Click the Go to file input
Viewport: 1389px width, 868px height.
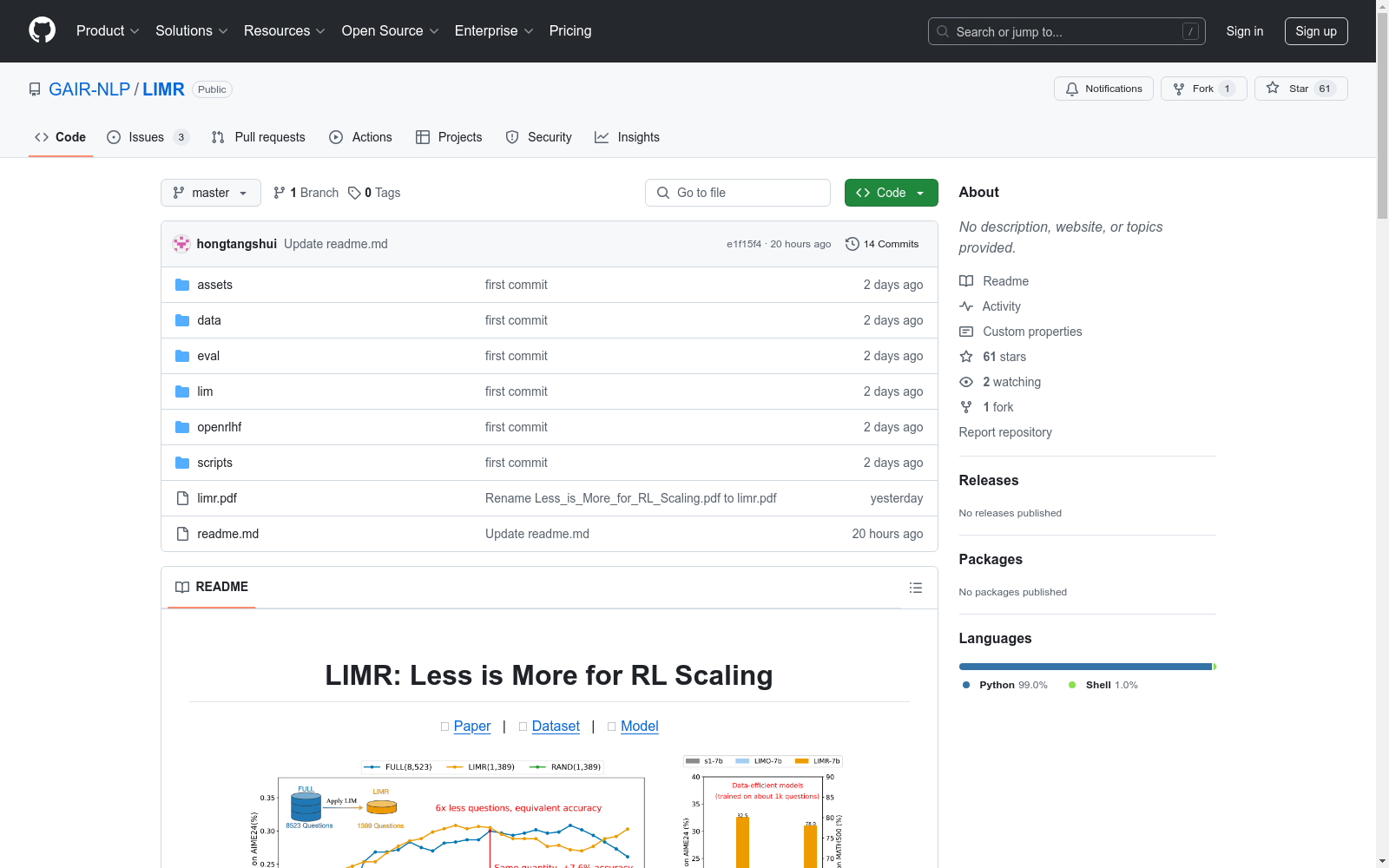[738, 193]
